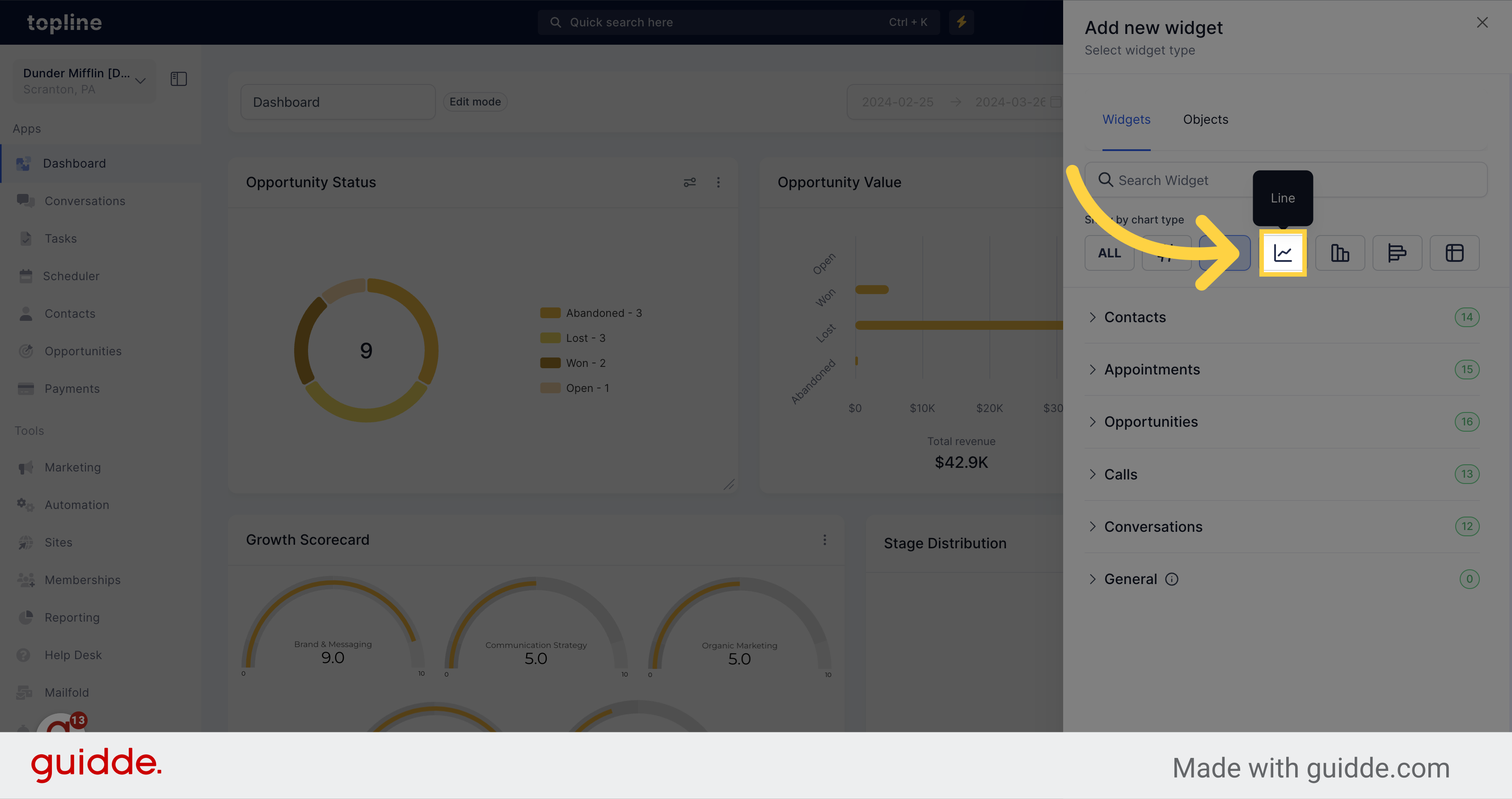Switch to the Widgets tab

tap(1127, 119)
